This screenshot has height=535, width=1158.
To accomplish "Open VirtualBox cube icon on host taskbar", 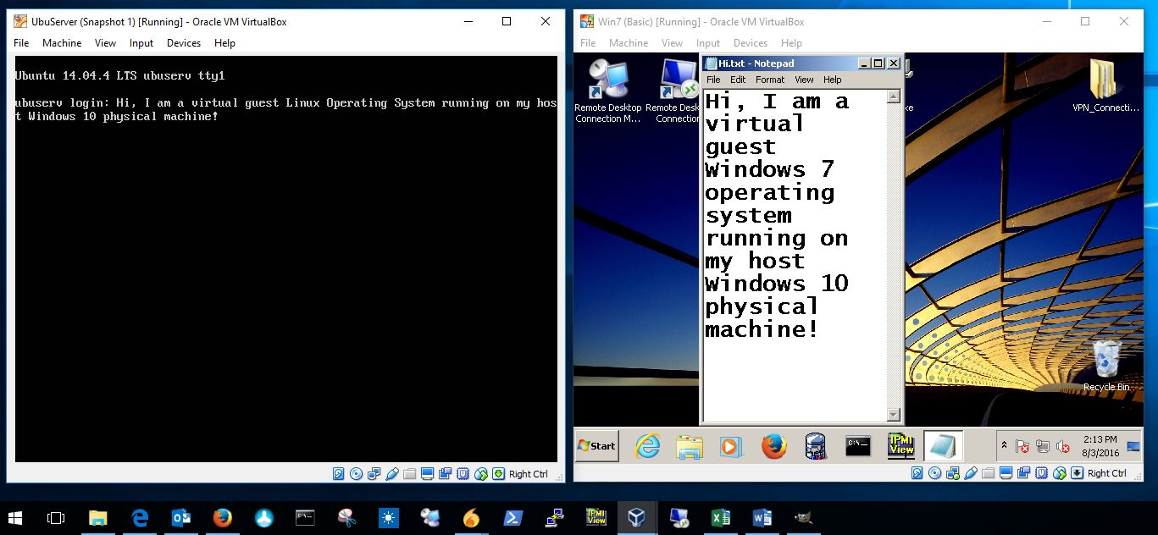I will 636,518.
